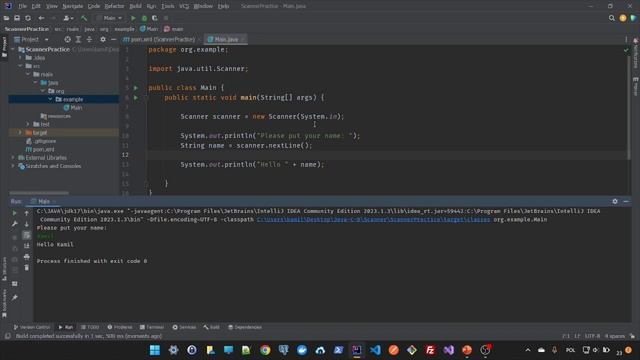
Task: Open the Run configuration Main dropdown
Action: (x=109, y=18)
